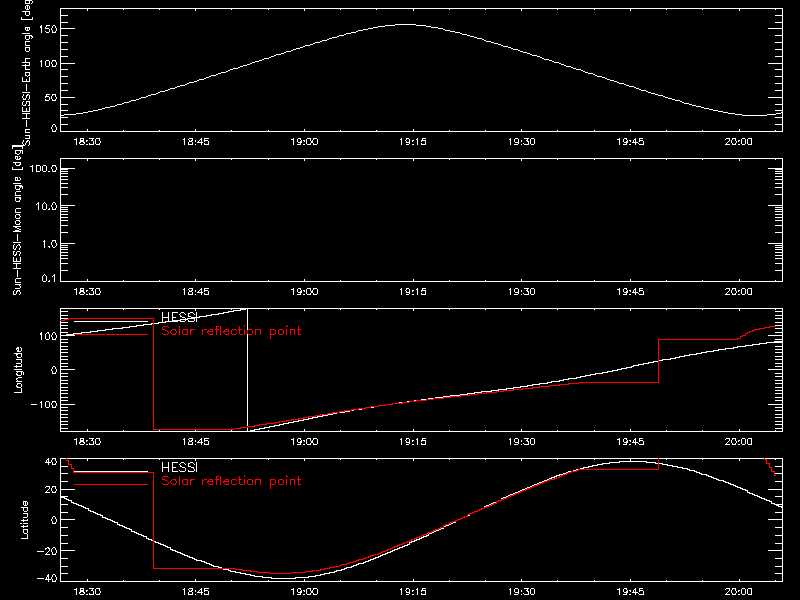
Task: Click the '0' tick on the Latitude axis
Action: (x=55, y=520)
